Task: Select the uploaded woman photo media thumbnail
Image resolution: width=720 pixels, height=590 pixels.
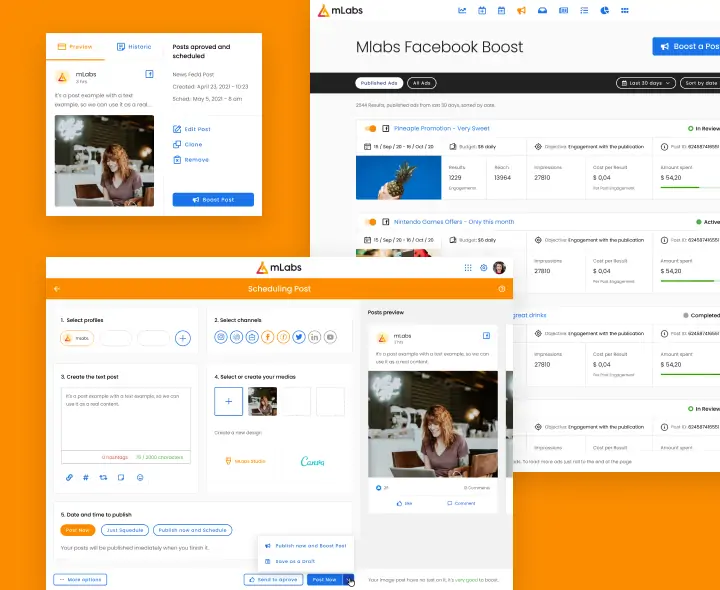Action: [x=262, y=401]
